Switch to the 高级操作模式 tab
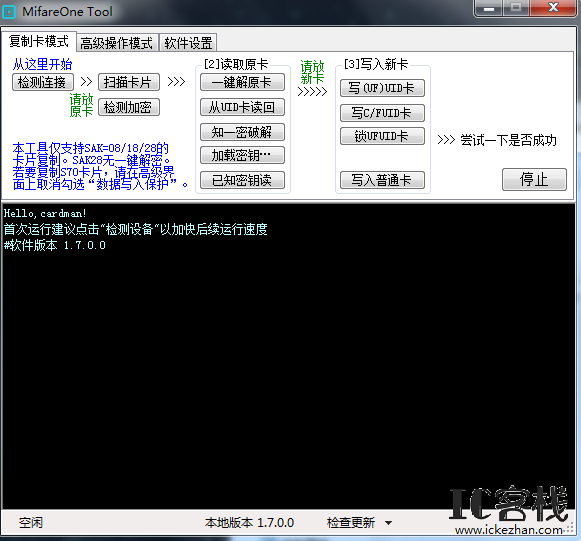The height and width of the screenshot is (541, 581). [x=117, y=43]
